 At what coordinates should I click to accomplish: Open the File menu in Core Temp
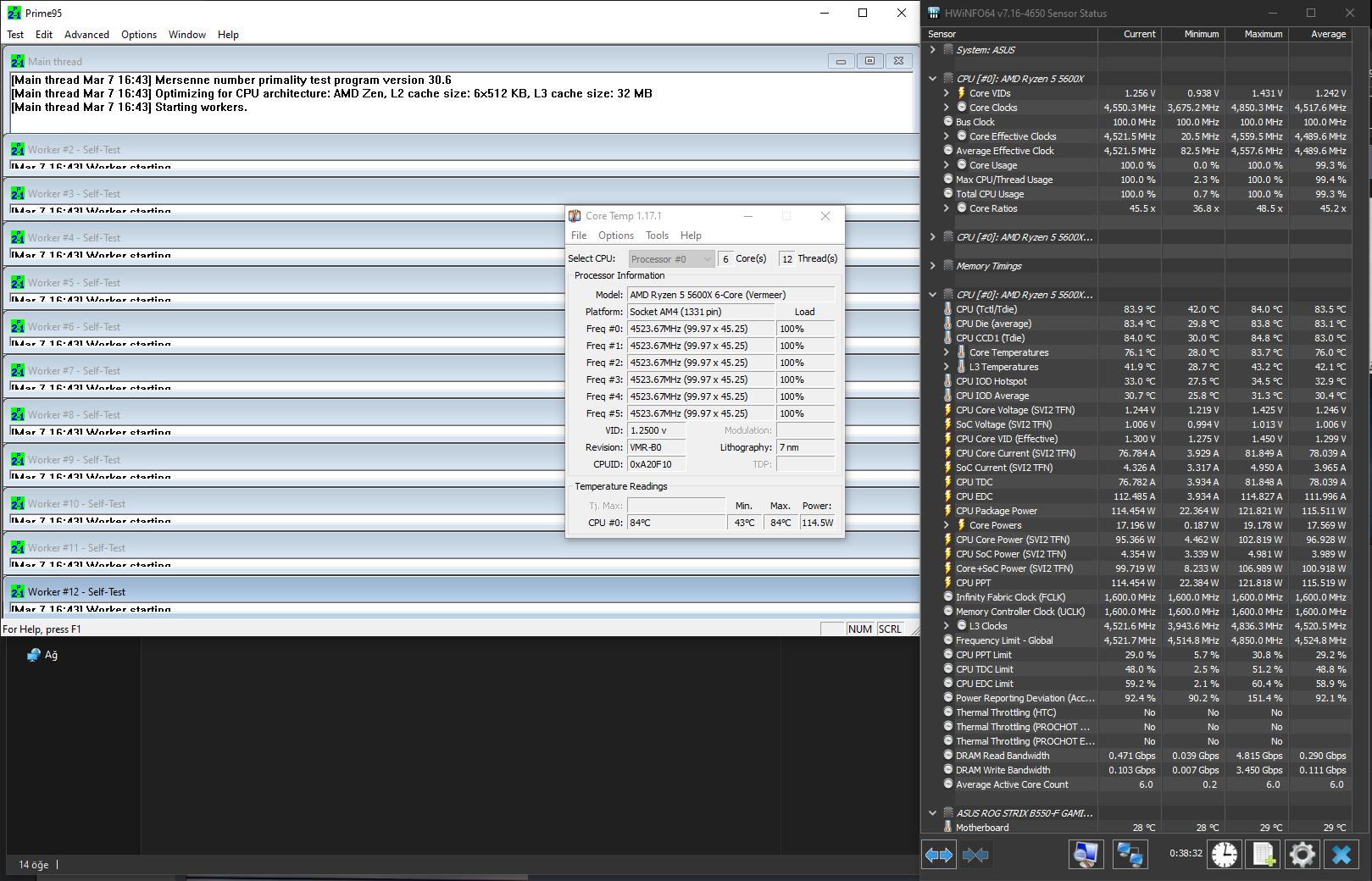click(x=579, y=235)
